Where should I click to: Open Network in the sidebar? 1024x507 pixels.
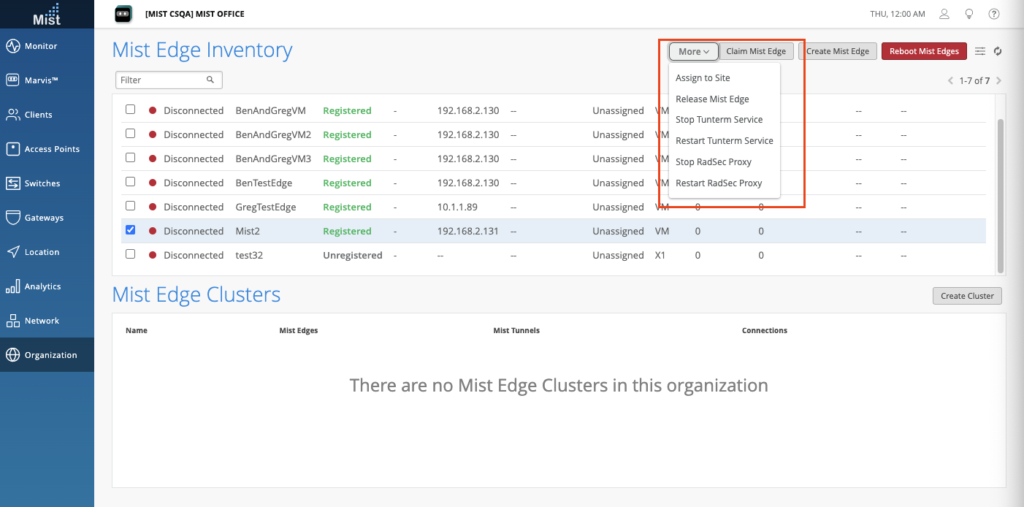[x=47, y=321]
